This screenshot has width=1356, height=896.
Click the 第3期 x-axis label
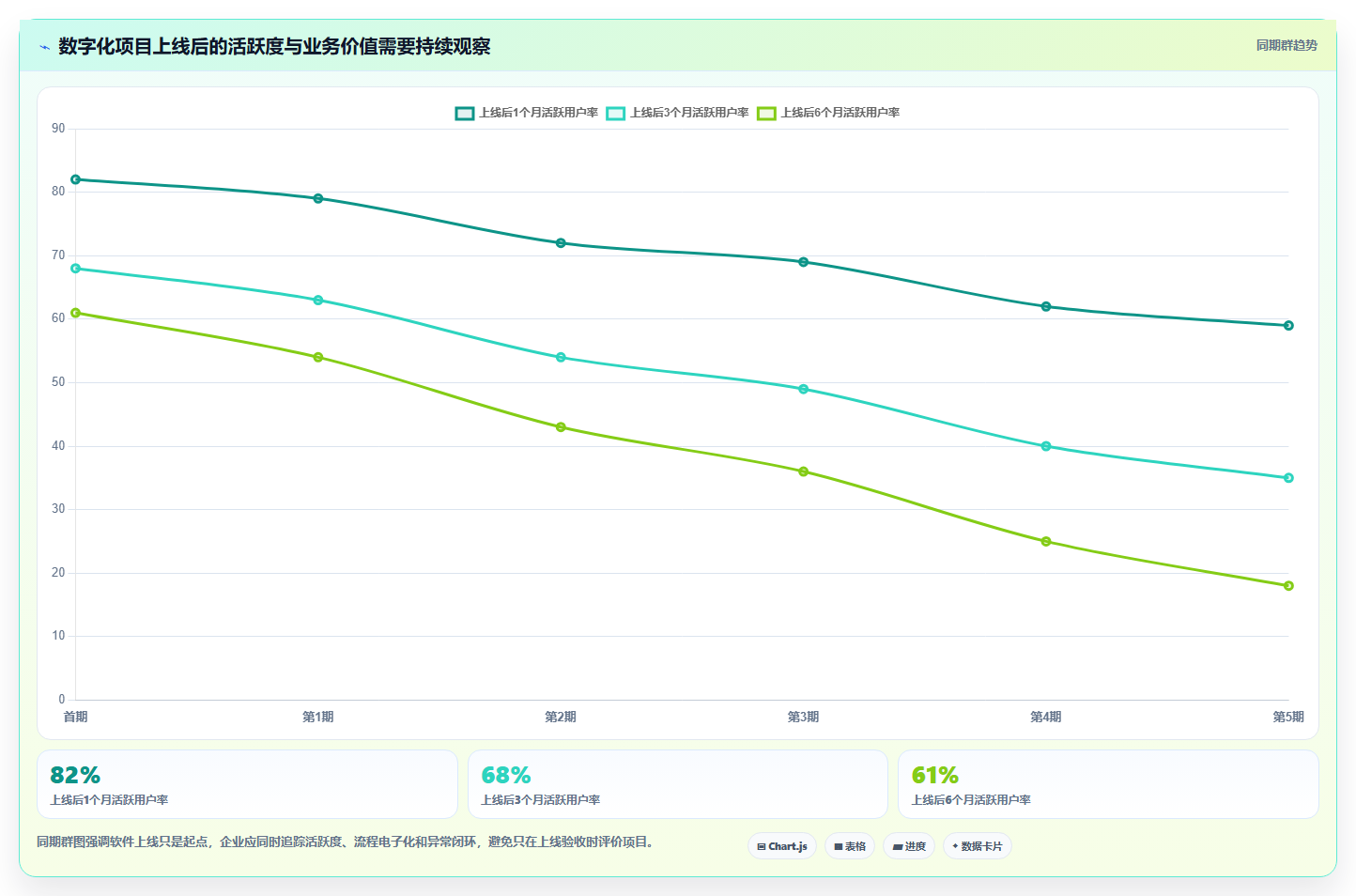(x=804, y=717)
